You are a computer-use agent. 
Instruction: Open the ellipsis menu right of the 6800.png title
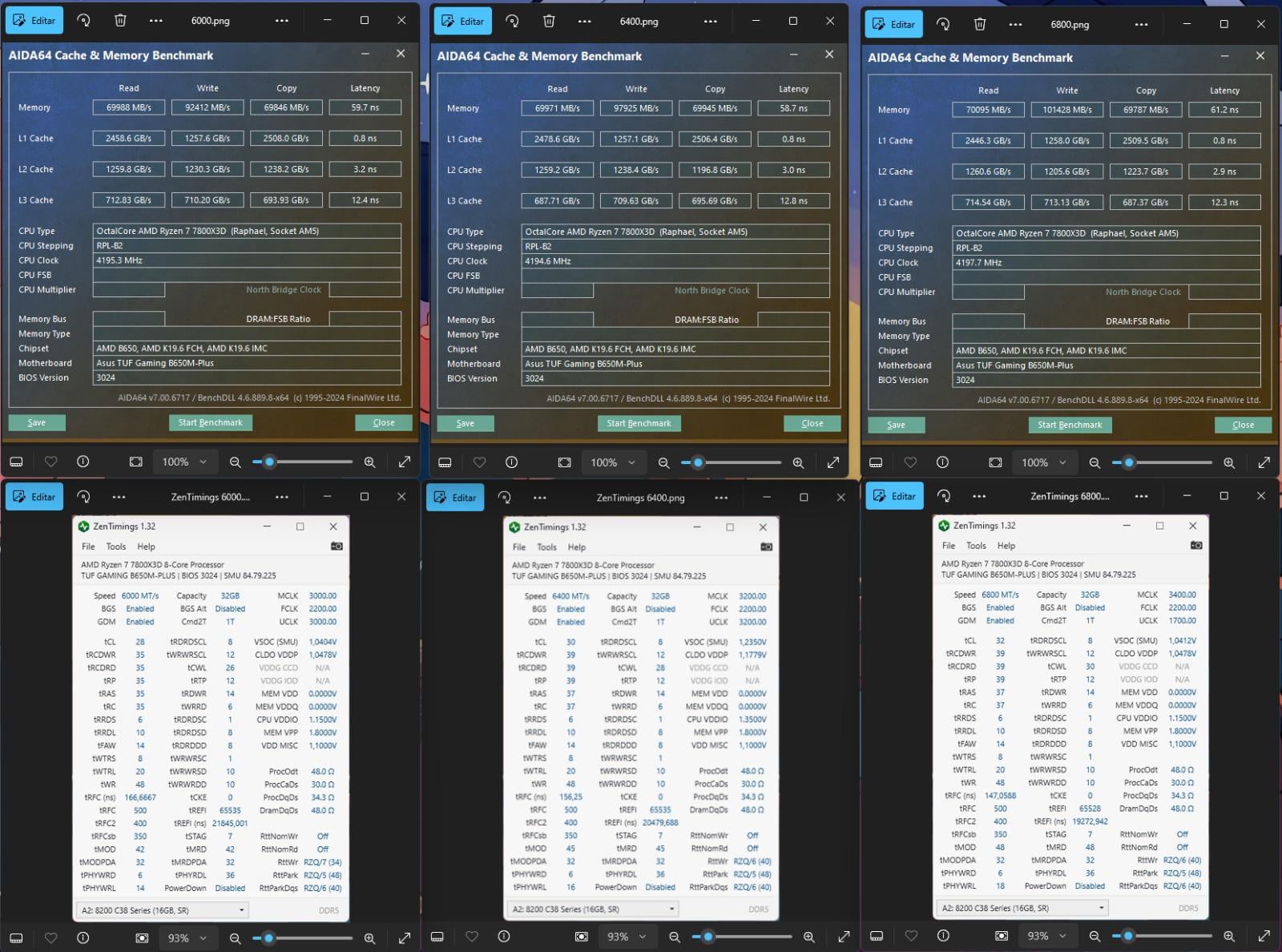coord(1142,25)
